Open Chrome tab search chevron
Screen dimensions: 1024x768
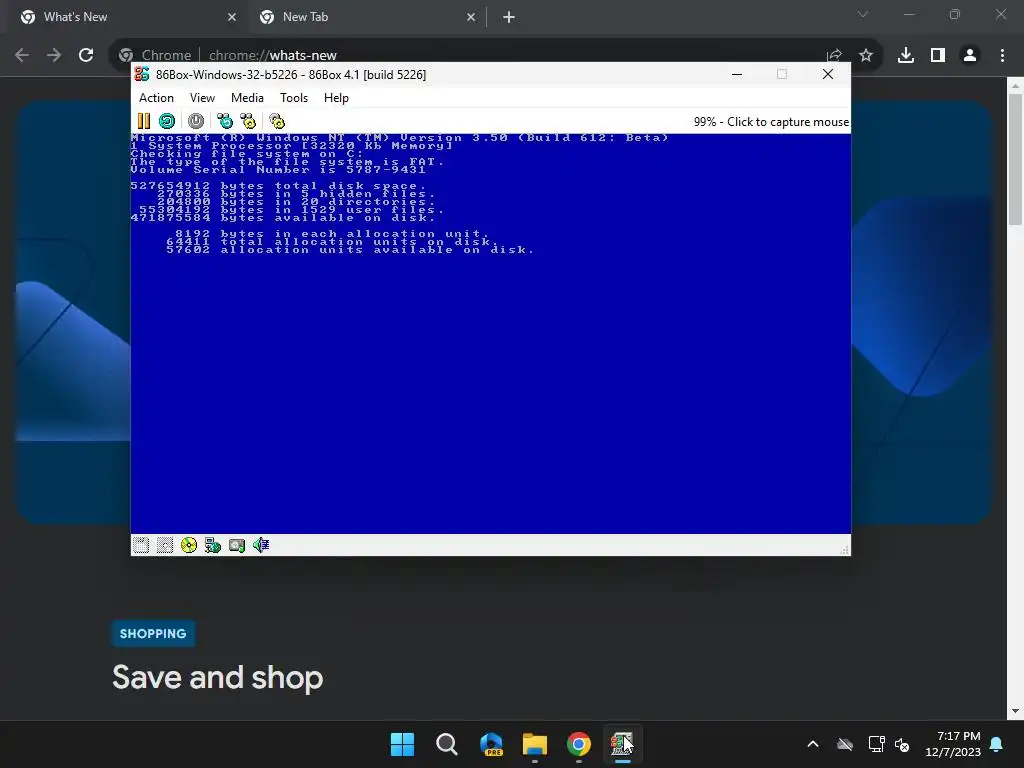click(863, 14)
